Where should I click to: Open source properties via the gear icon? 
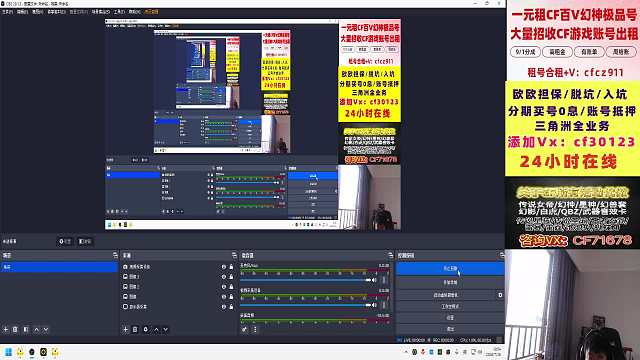[146, 329]
